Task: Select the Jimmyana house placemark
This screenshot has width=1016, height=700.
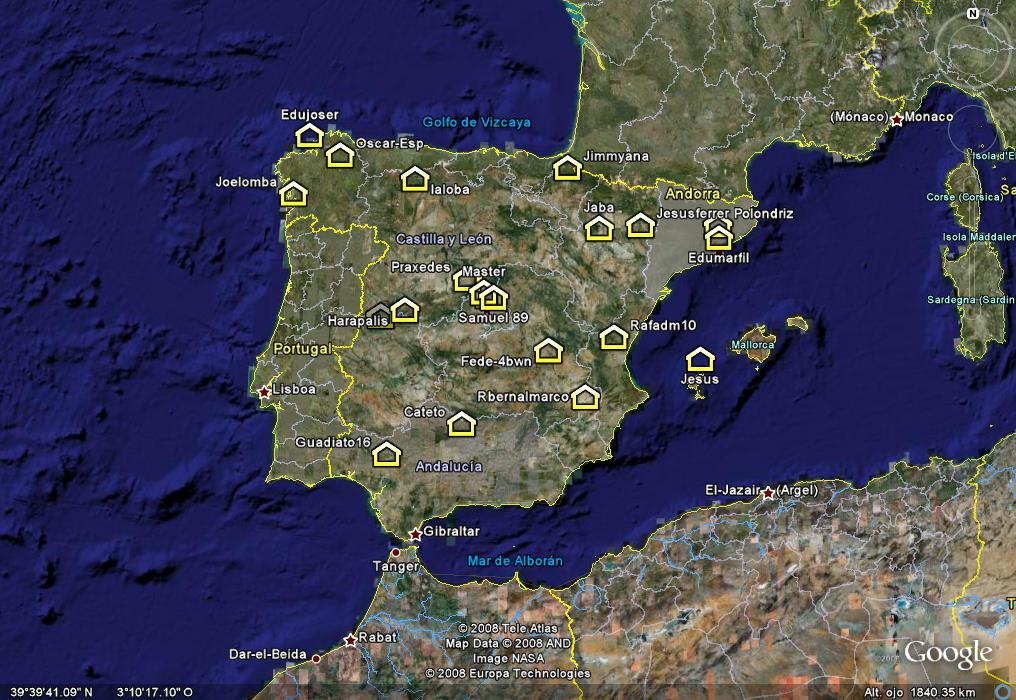Action: pos(567,168)
